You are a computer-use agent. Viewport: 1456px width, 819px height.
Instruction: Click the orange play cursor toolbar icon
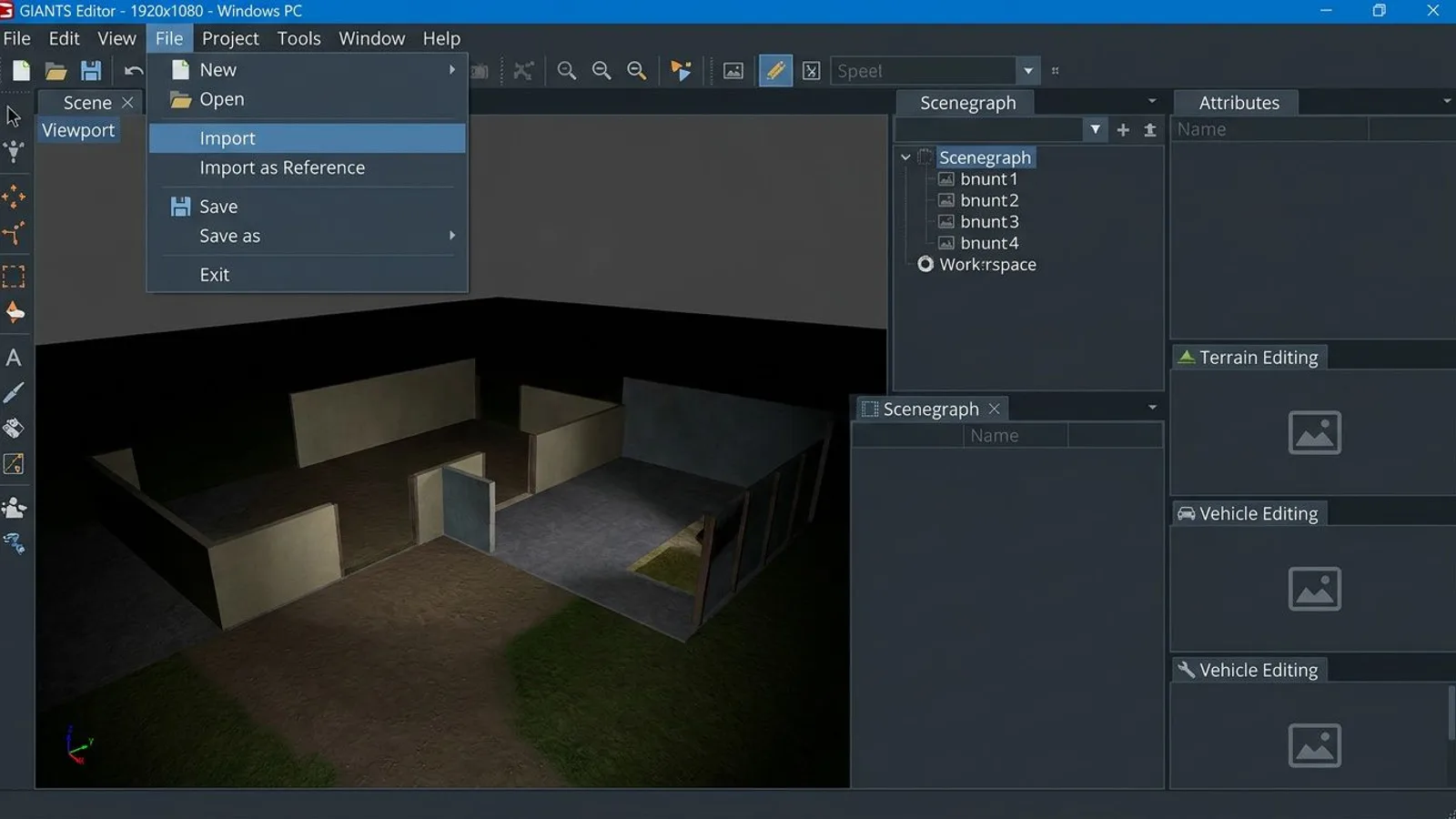(681, 71)
